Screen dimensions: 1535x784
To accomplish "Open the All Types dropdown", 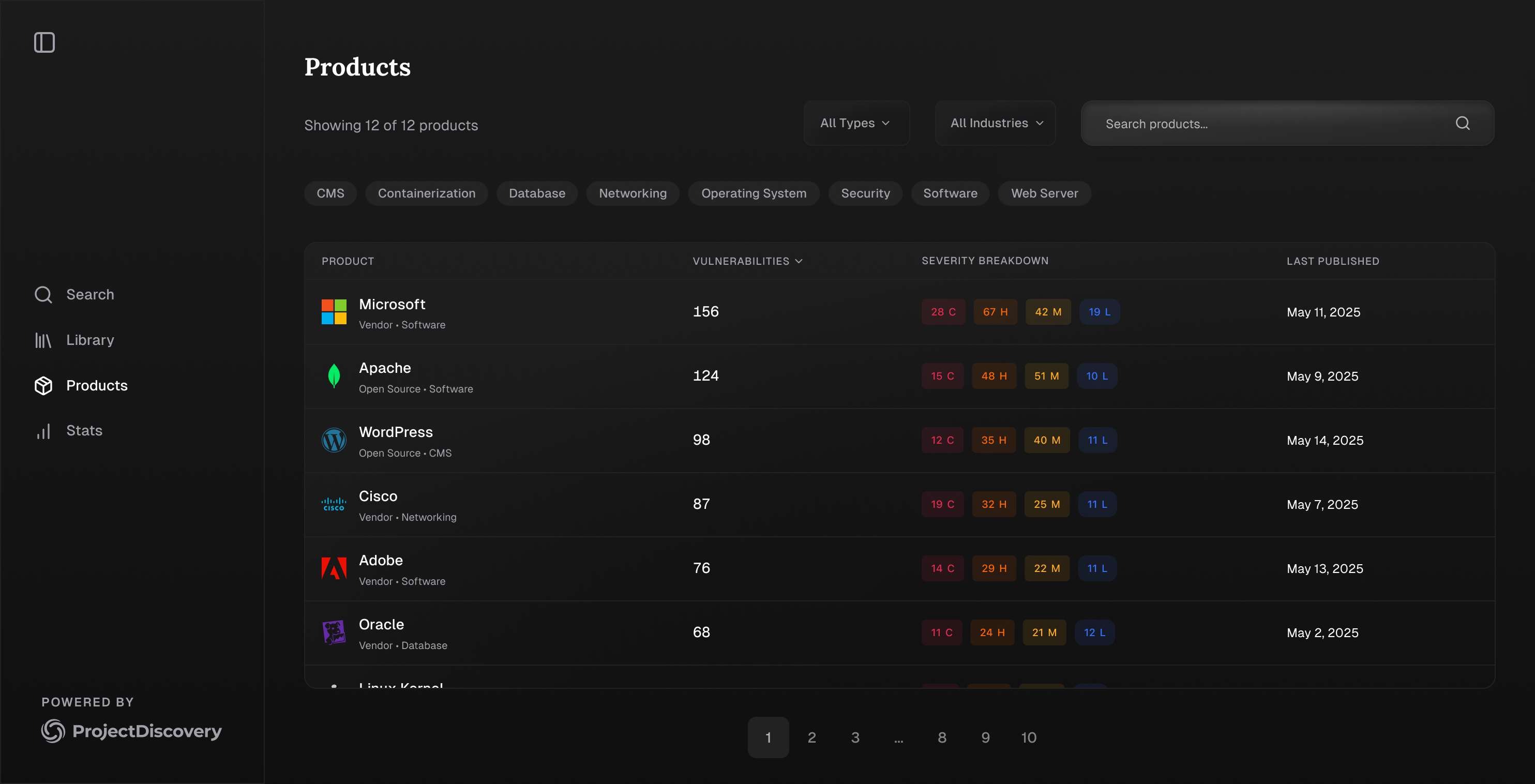I will [856, 123].
